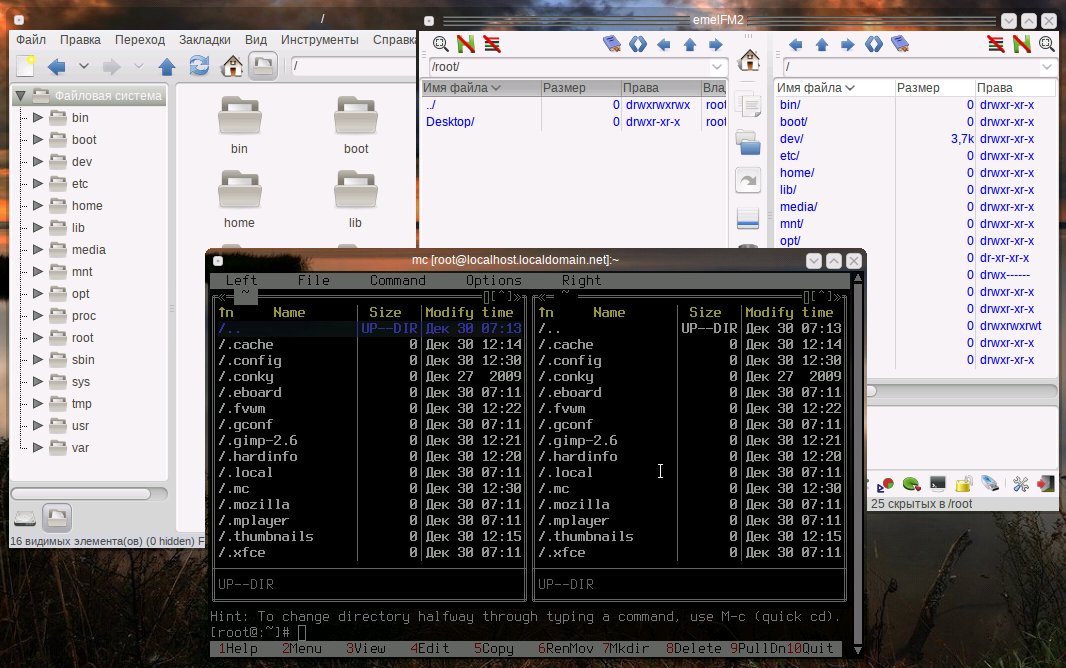Click emelFM2 center rename bar icon

point(749,219)
